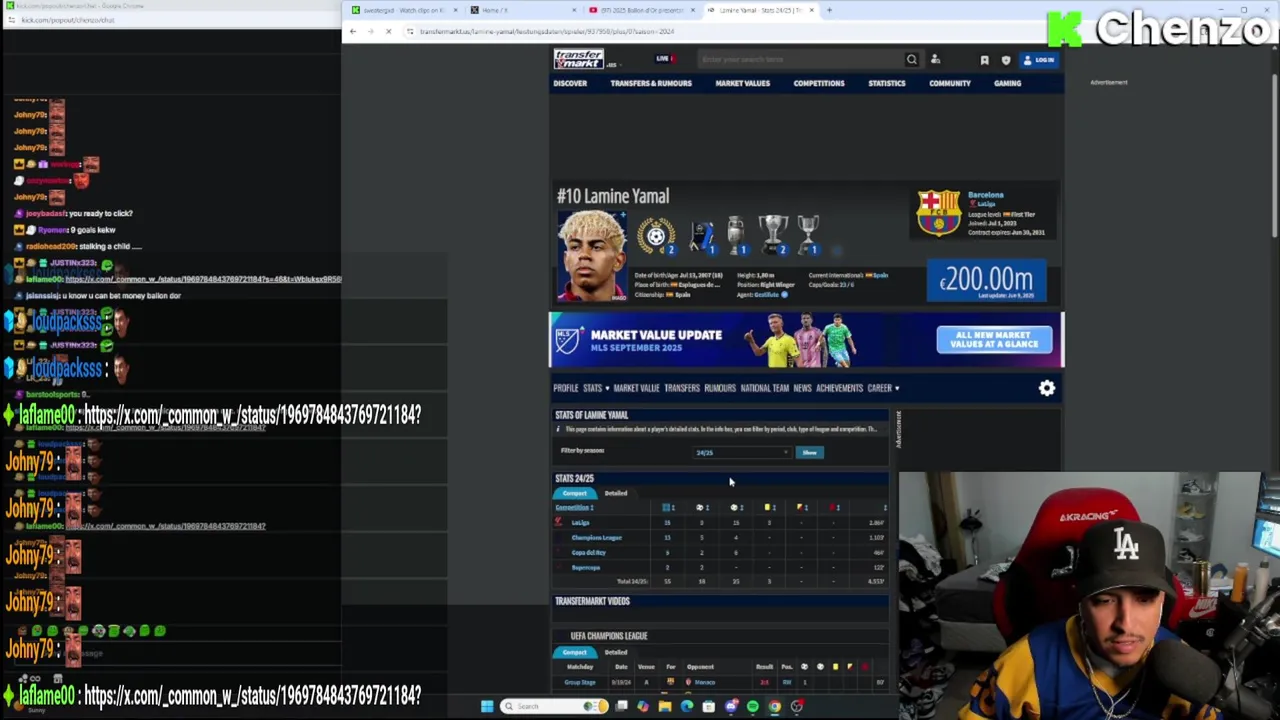Open TRANSFERS & RUMOURS menu
Image resolution: width=1280 pixels, height=720 pixels.
[651, 83]
